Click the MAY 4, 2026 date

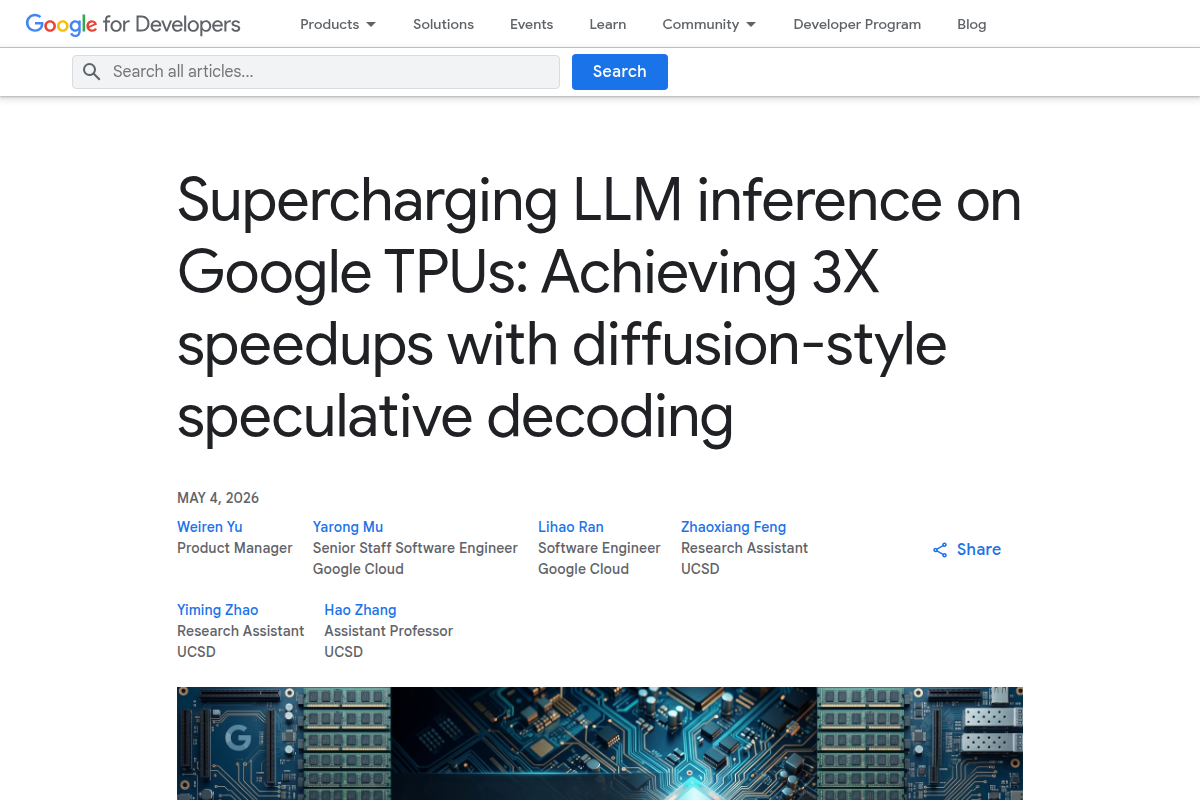pos(218,498)
